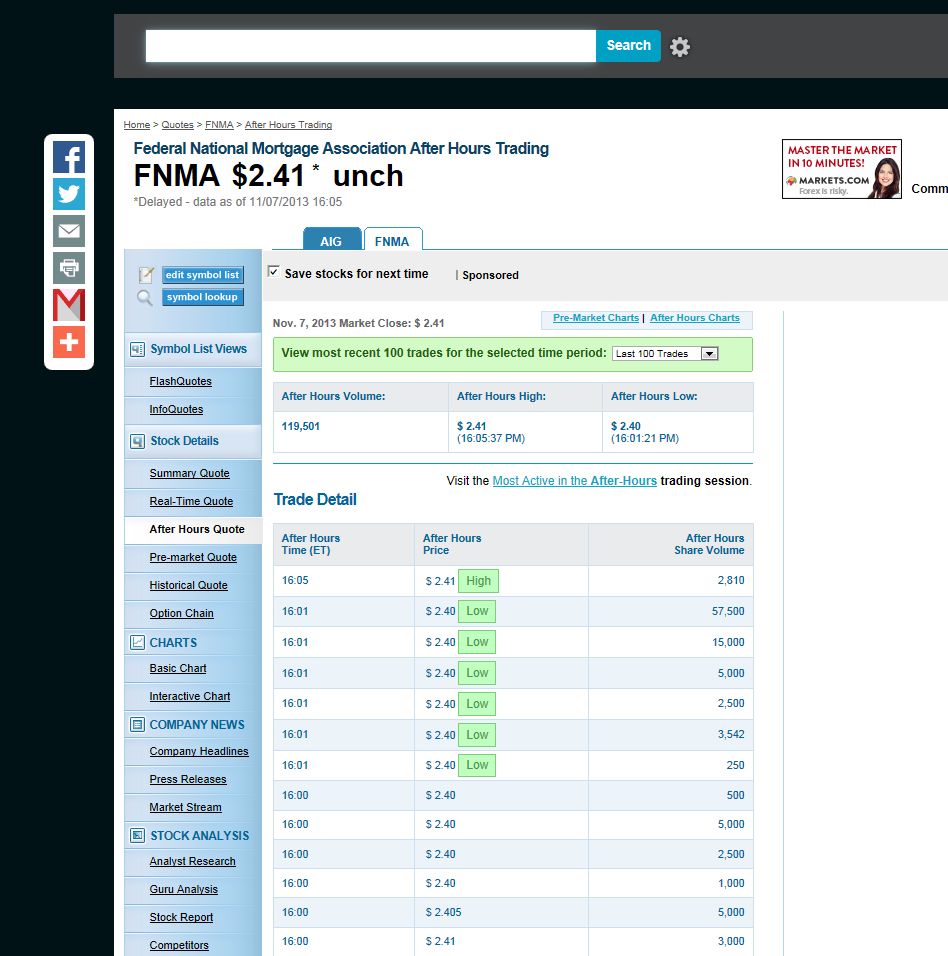Image resolution: width=948 pixels, height=956 pixels.
Task: Share page on Twitter
Action: (x=69, y=194)
